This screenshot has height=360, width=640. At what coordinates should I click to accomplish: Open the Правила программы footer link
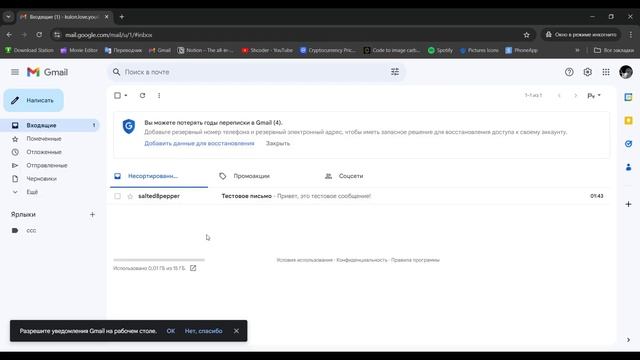click(x=415, y=260)
